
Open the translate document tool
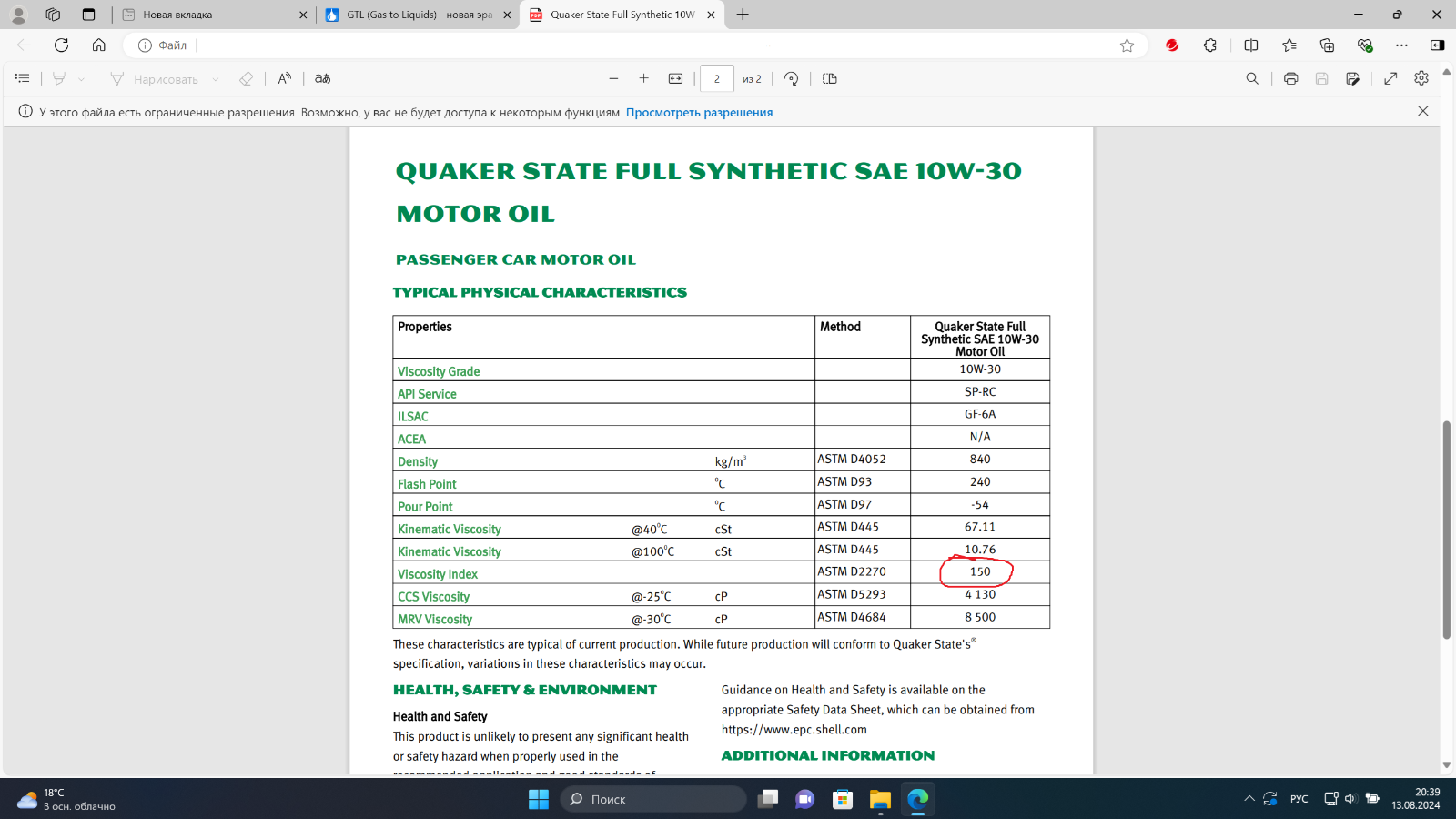(x=322, y=79)
